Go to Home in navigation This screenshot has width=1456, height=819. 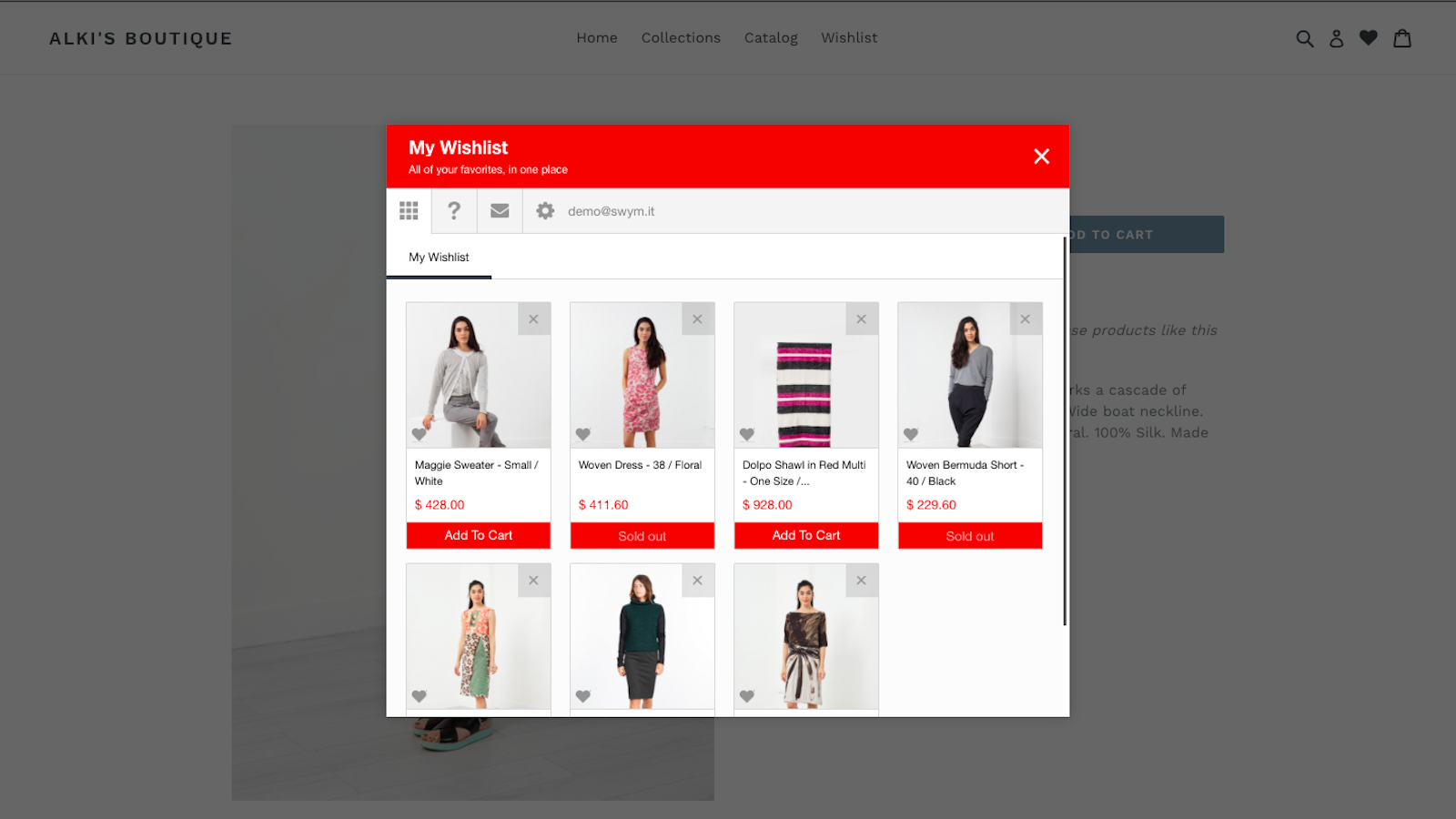[597, 38]
